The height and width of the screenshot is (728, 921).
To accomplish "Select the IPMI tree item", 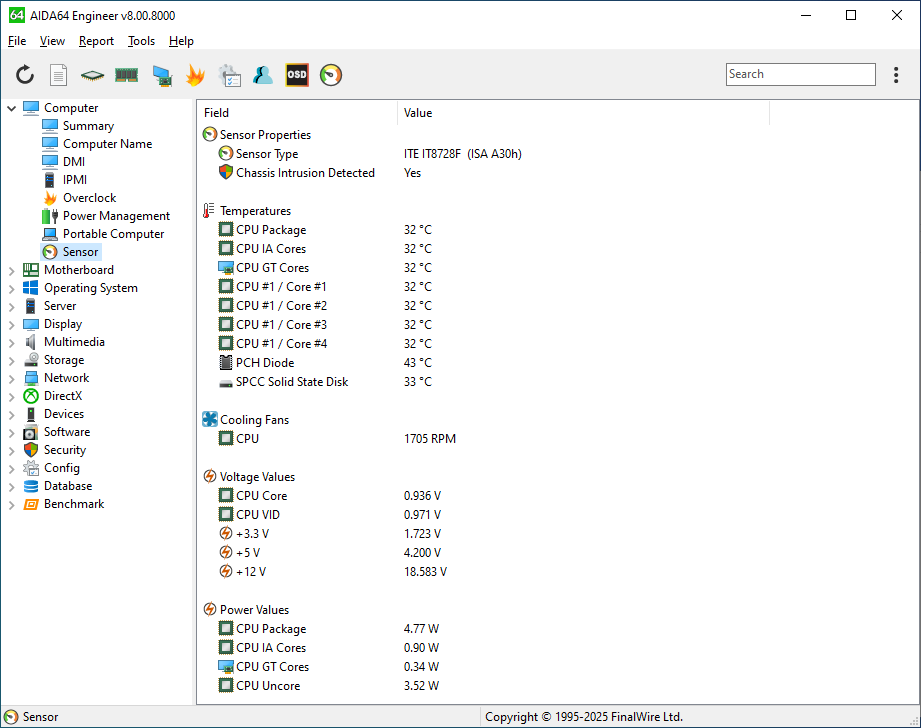I will point(75,180).
